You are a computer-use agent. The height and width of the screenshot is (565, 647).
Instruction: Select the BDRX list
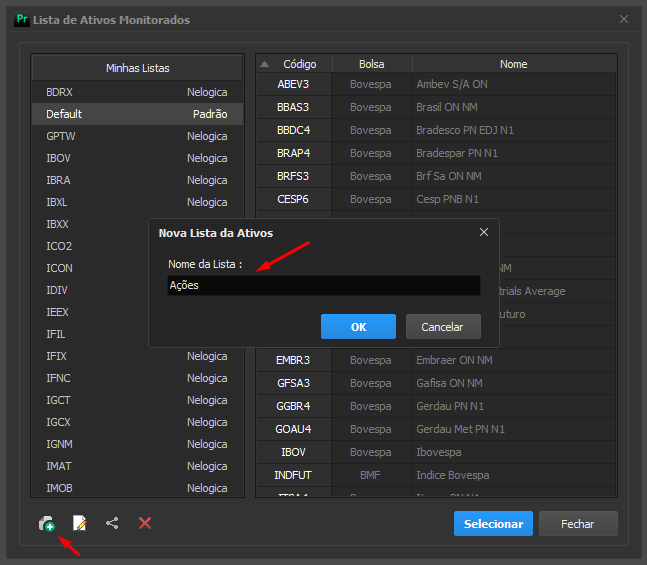click(137, 92)
